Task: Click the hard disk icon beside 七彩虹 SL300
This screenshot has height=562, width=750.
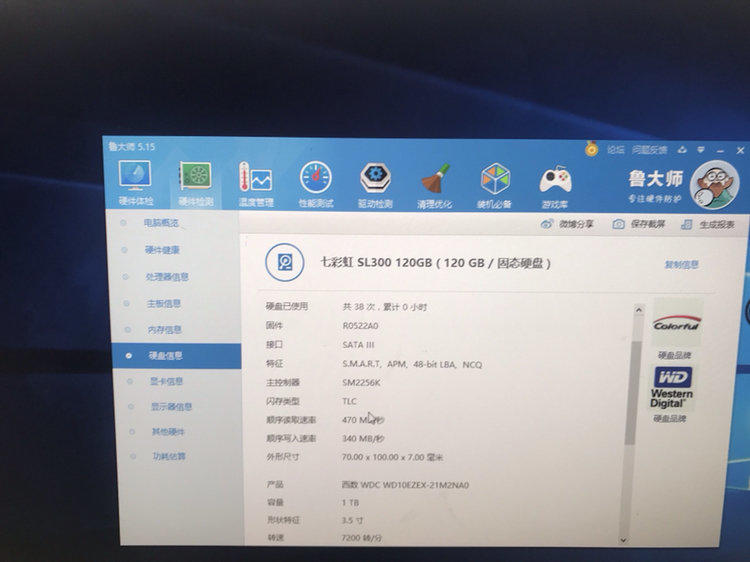Action: pos(285,262)
